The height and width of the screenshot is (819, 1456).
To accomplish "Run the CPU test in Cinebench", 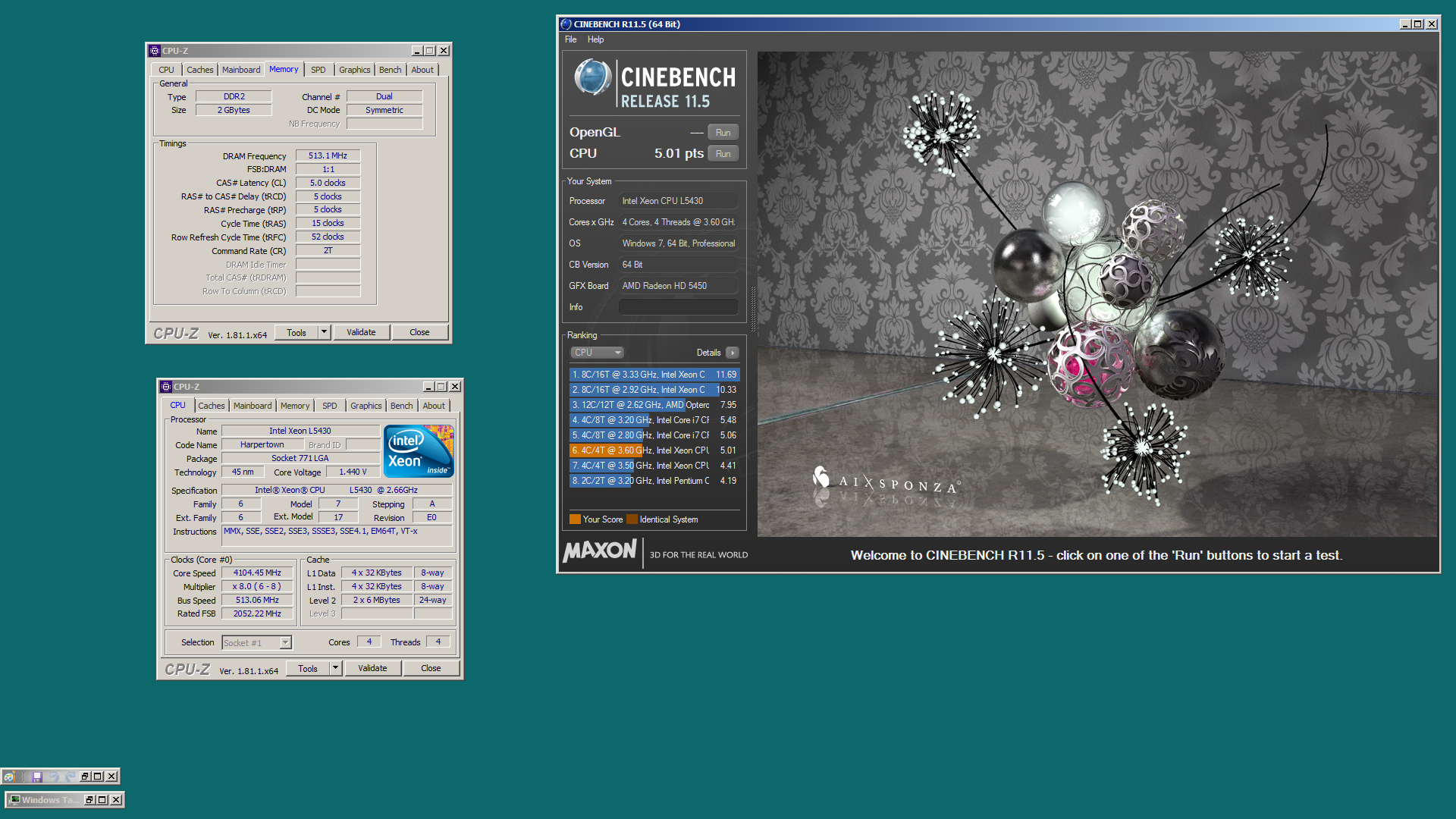I will (723, 154).
